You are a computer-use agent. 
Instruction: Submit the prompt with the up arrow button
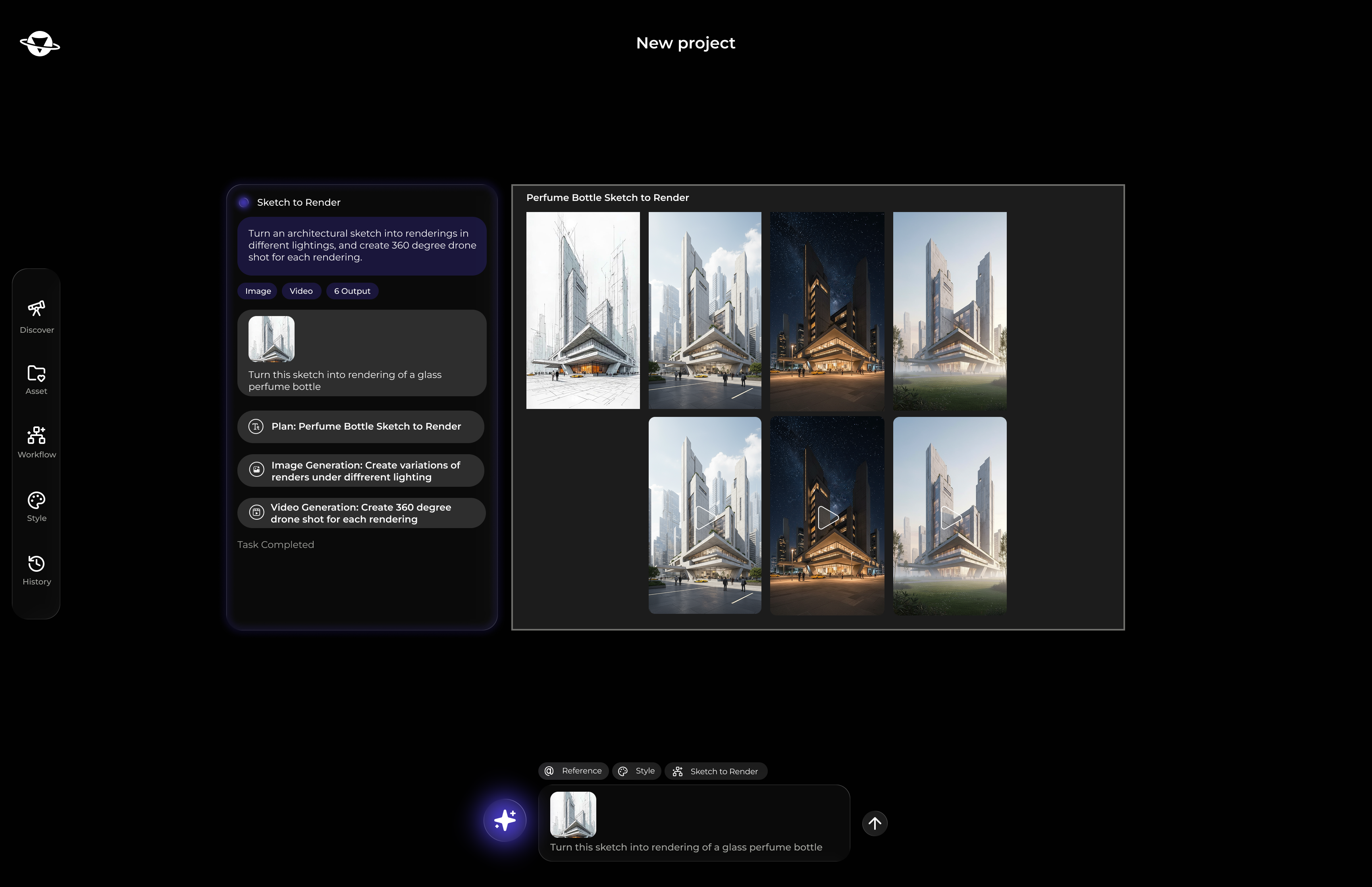[875, 823]
